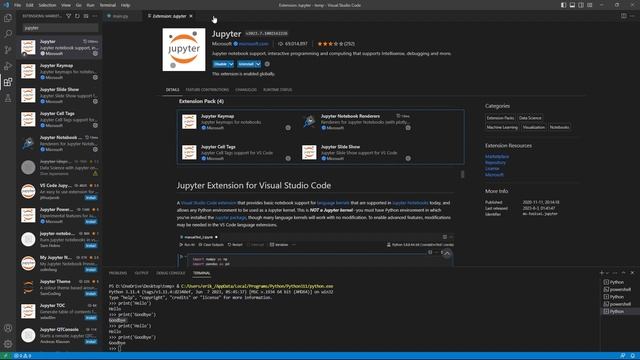Open the Selection menu
This screenshot has height=360, width=640.
tap(47, 5)
